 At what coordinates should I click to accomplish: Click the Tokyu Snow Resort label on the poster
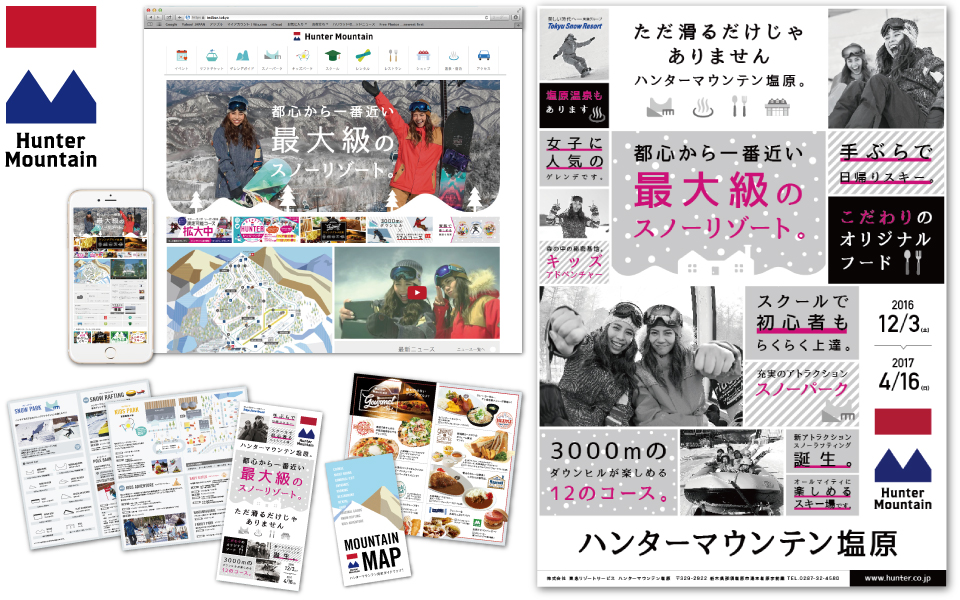pyautogui.click(x=575, y=26)
